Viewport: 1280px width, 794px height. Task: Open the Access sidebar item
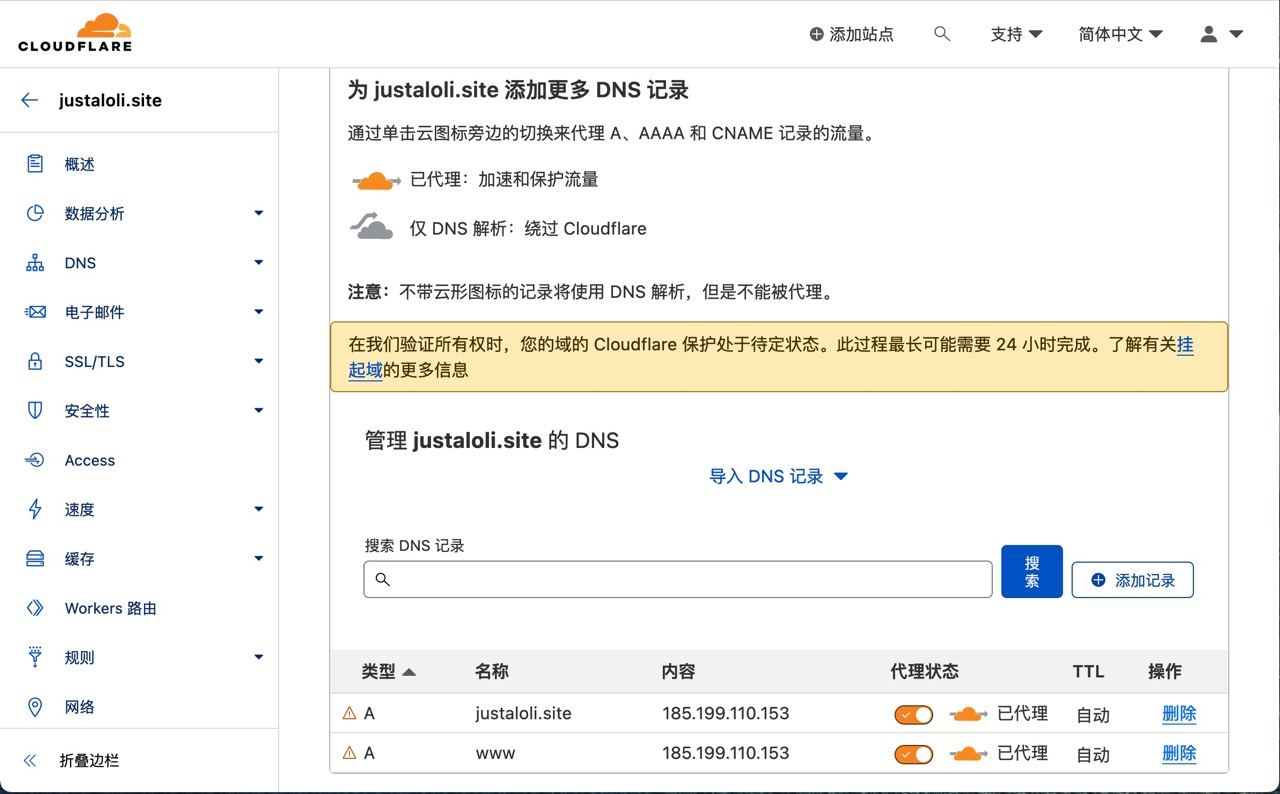coord(90,460)
